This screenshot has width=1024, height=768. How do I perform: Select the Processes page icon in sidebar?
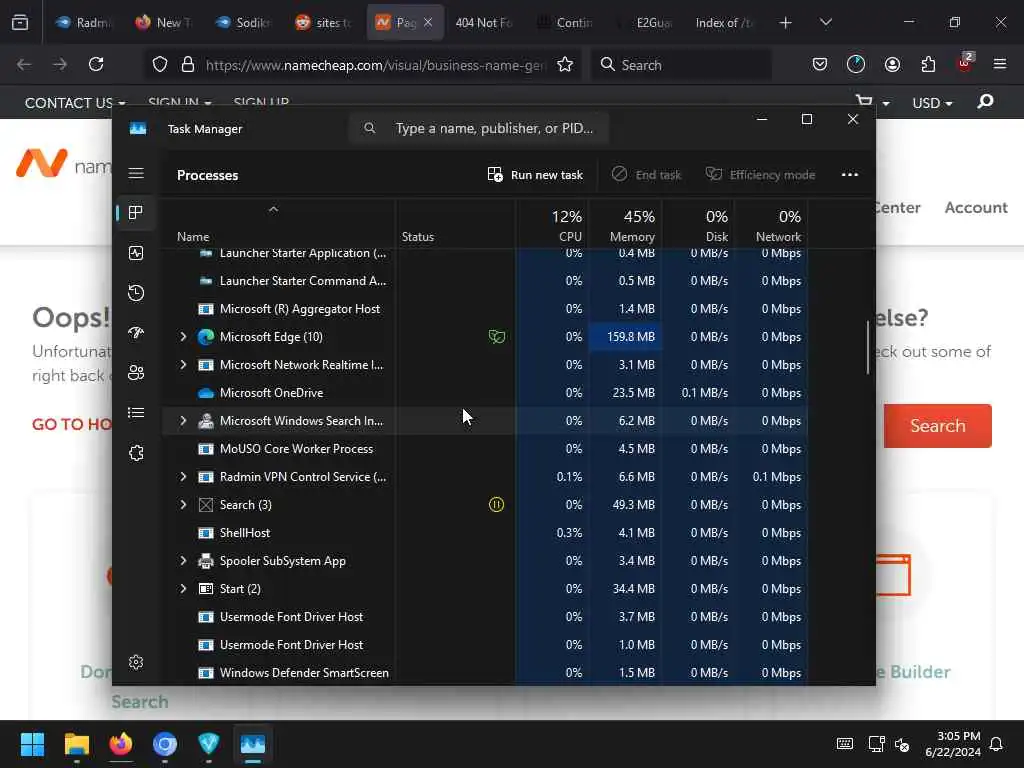(x=136, y=212)
